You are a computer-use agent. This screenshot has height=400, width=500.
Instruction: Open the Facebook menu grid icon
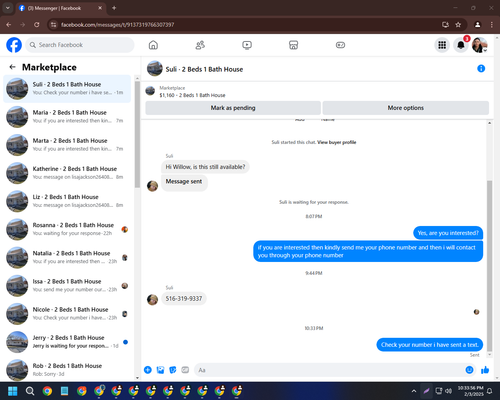[x=442, y=45]
